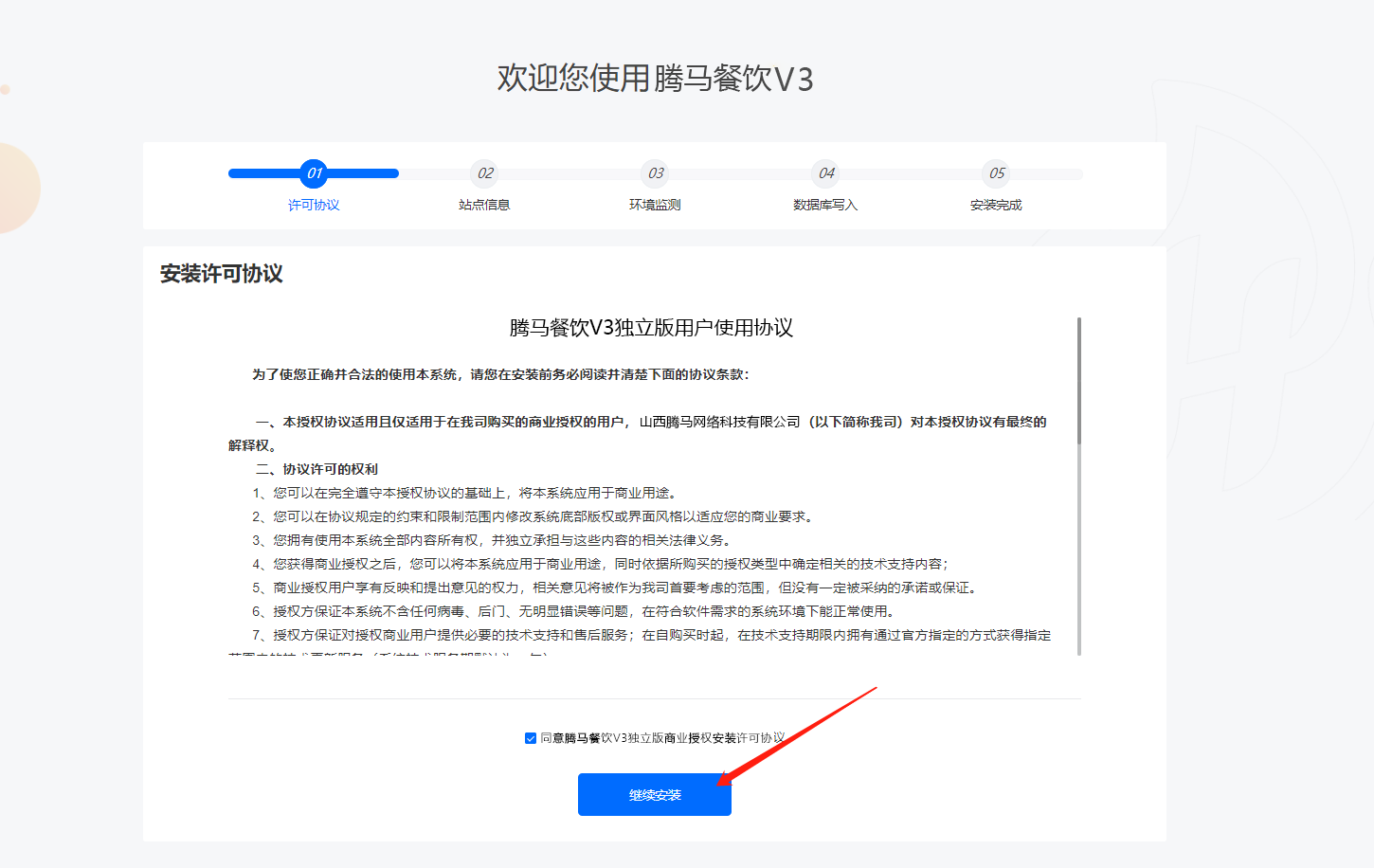Click clause 6 about 病毒、后门

coord(574,611)
